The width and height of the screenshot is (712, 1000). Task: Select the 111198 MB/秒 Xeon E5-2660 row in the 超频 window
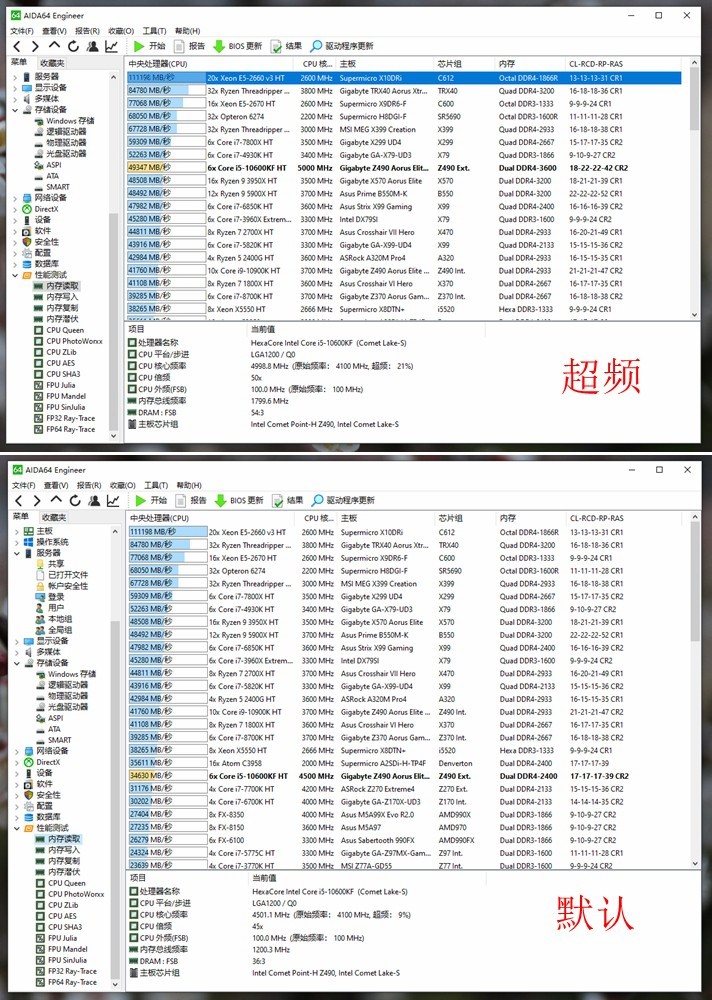403,78
